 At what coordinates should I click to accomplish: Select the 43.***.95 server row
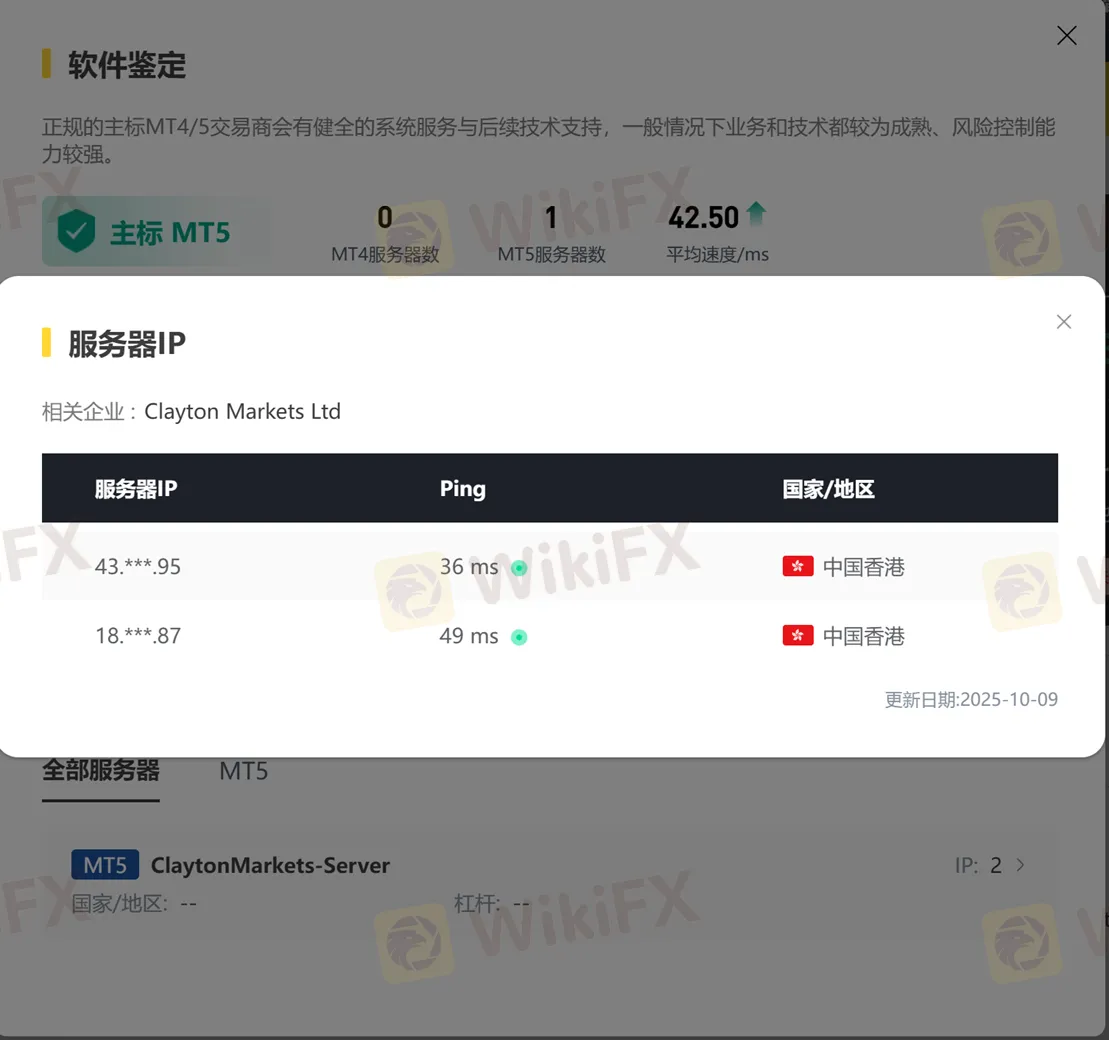pyautogui.click(x=550, y=566)
